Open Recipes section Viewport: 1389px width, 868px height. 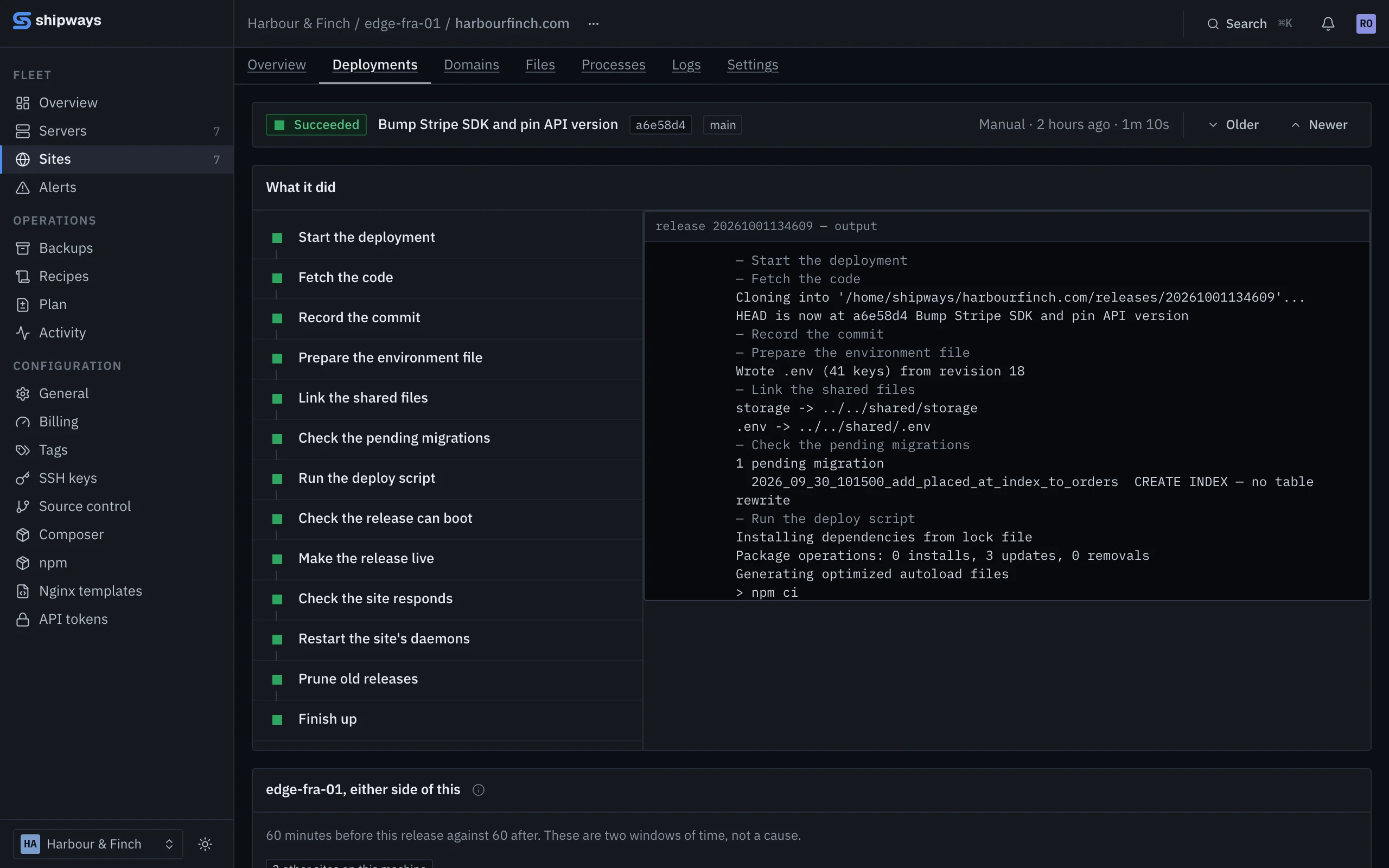[x=117, y=276]
